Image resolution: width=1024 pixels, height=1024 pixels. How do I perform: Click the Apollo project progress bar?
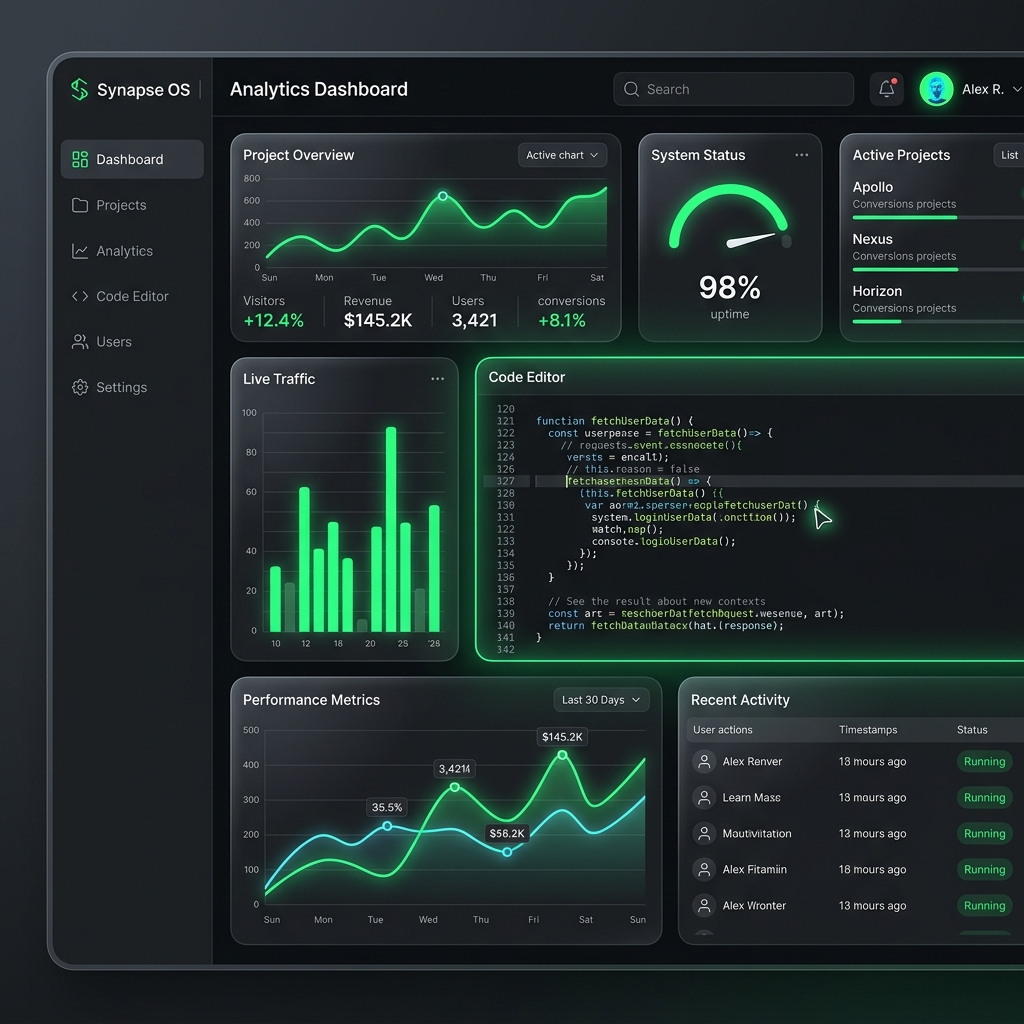point(938,217)
